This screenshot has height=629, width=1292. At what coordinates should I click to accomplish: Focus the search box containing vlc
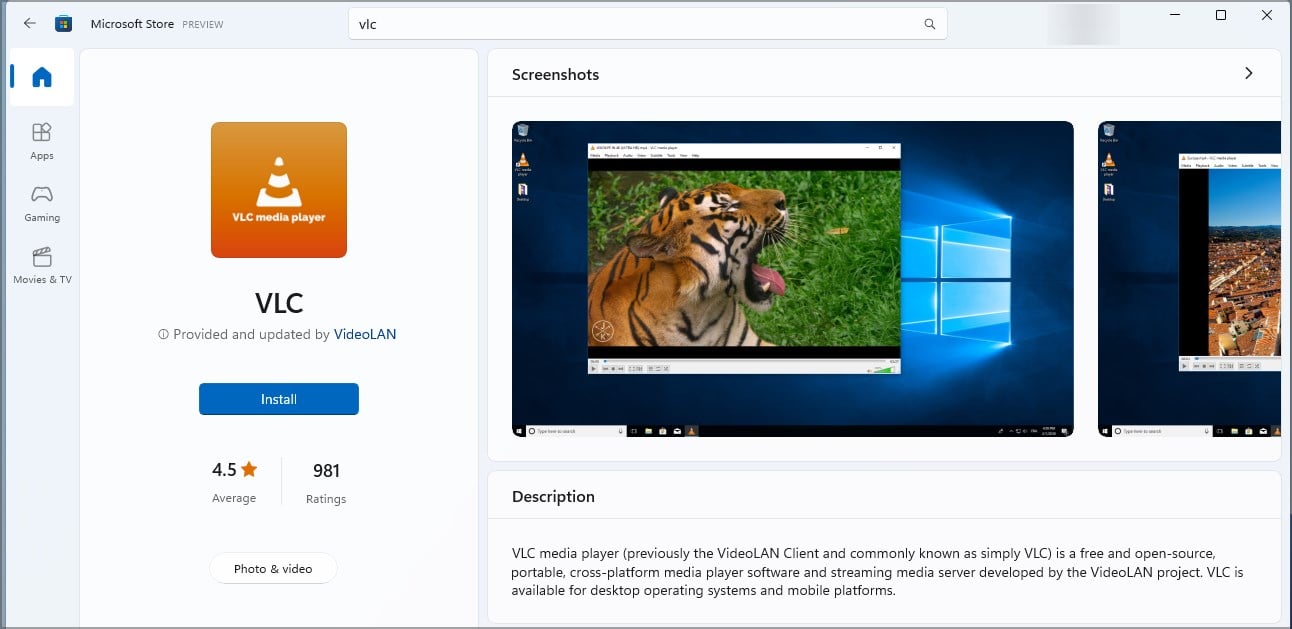click(647, 24)
